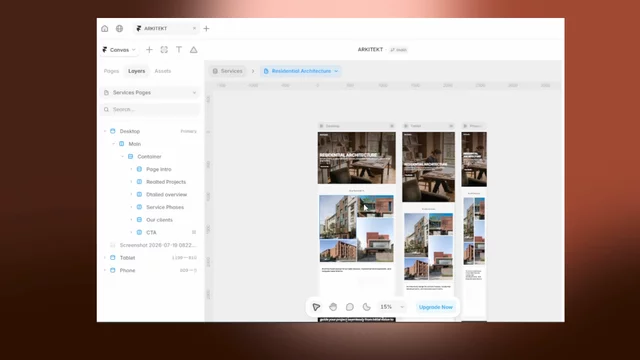Select the Frame tool in the toolbar
Viewport: 640px width, 360px height.
tap(164, 50)
